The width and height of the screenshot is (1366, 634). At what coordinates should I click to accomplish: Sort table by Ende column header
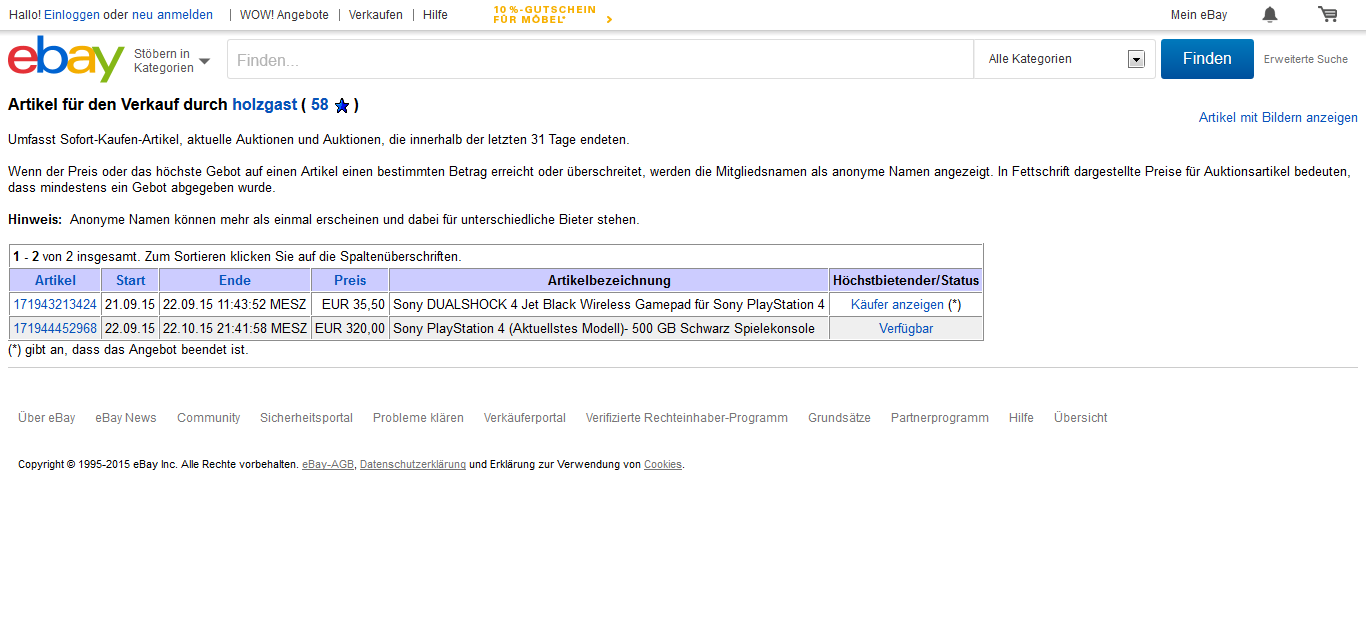point(235,280)
